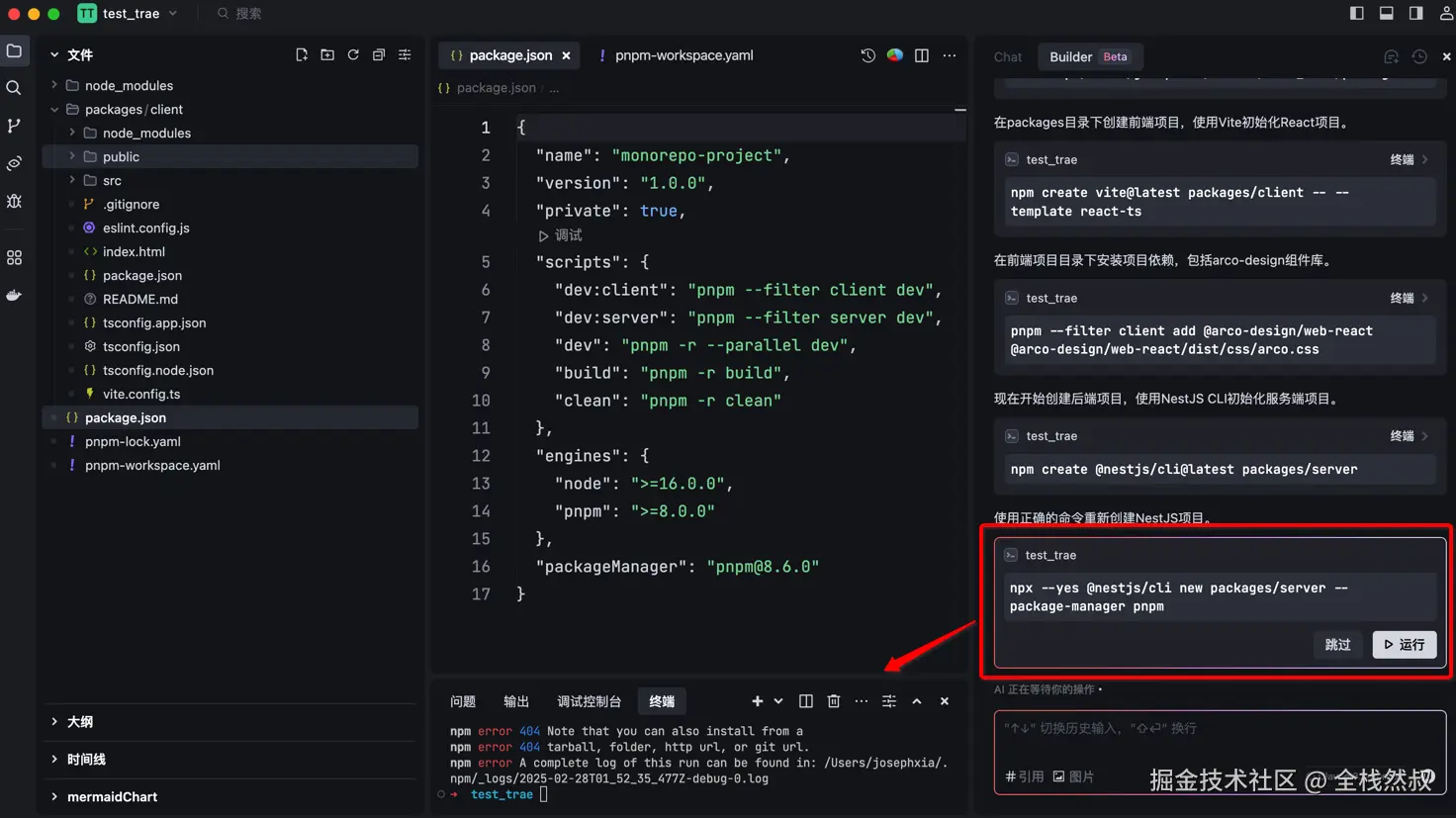This screenshot has height=818, width=1456.
Task: Maximize the terminal panel with the up chevron
Action: coord(917,701)
